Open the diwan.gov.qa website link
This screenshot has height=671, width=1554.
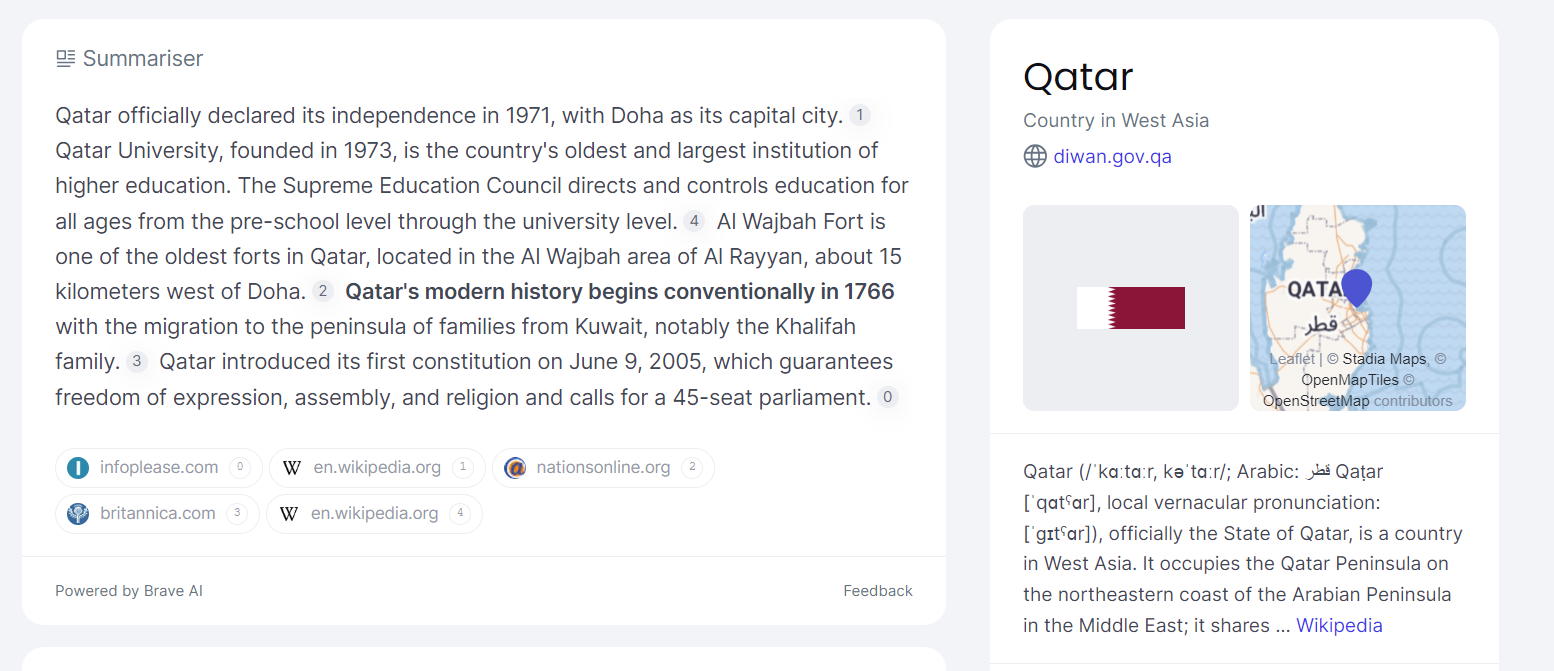pos(1112,156)
